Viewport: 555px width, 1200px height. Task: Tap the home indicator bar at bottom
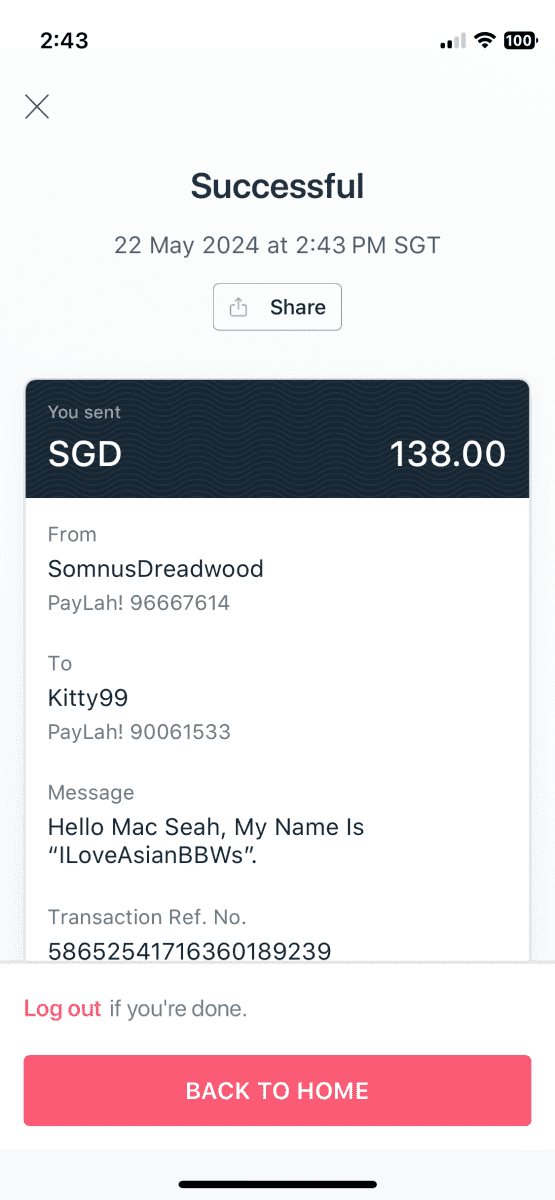pyautogui.click(x=277, y=1185)
